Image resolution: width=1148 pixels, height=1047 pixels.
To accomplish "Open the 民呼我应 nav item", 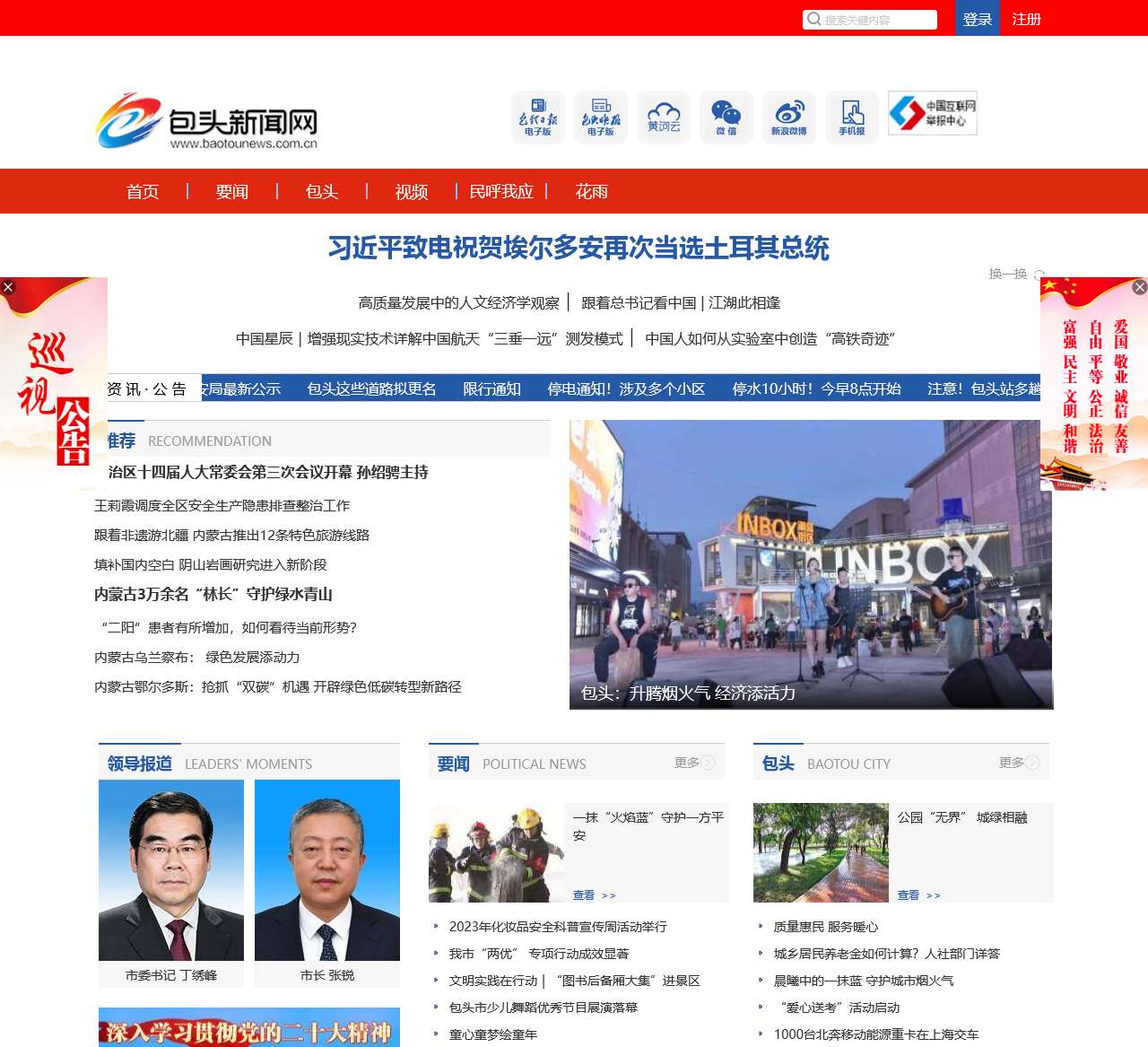I will pyautogui.click(x=501, y=191).
